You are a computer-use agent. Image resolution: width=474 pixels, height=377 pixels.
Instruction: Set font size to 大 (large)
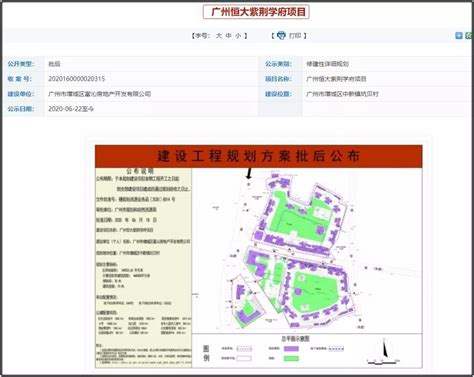(x=219, y=35)
